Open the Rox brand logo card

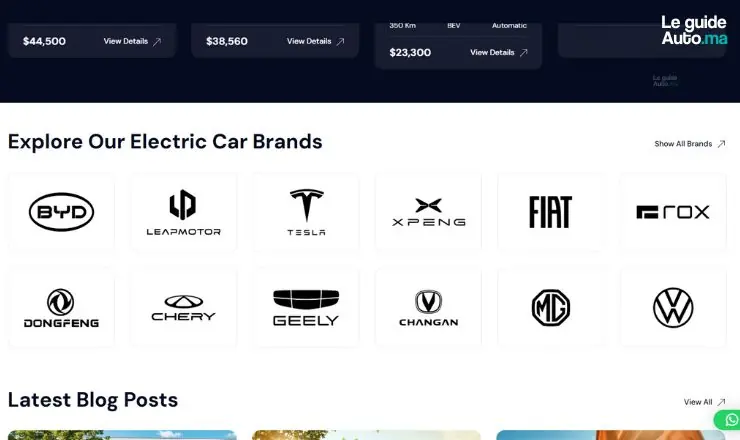pos(673,212)
